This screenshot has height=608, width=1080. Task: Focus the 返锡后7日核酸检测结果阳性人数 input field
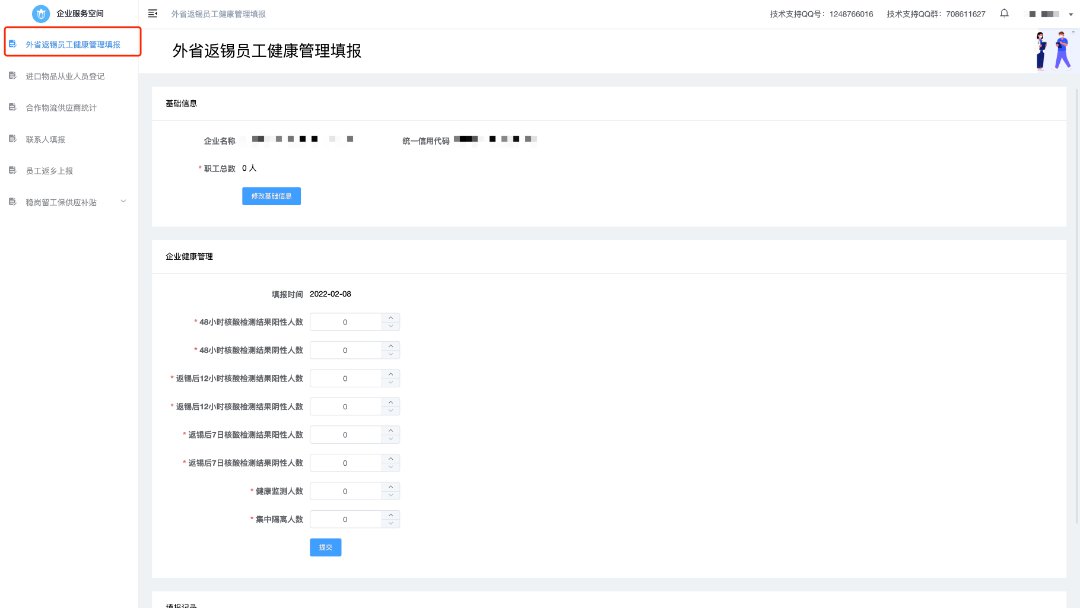coord(345,435)
